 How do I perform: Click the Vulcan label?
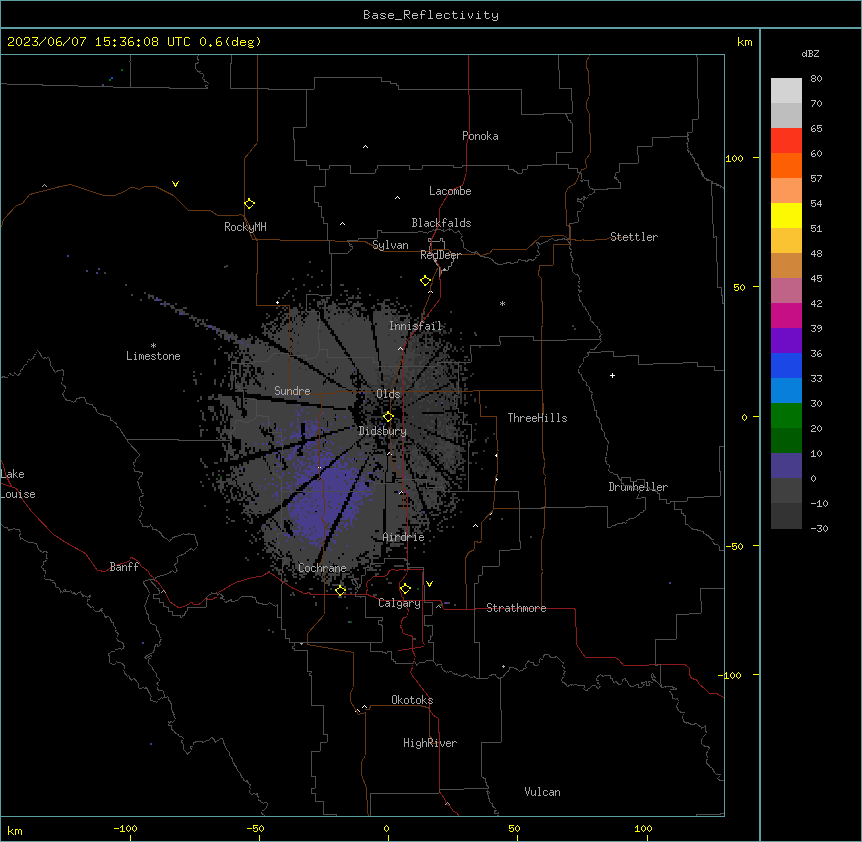coord(543,792)
